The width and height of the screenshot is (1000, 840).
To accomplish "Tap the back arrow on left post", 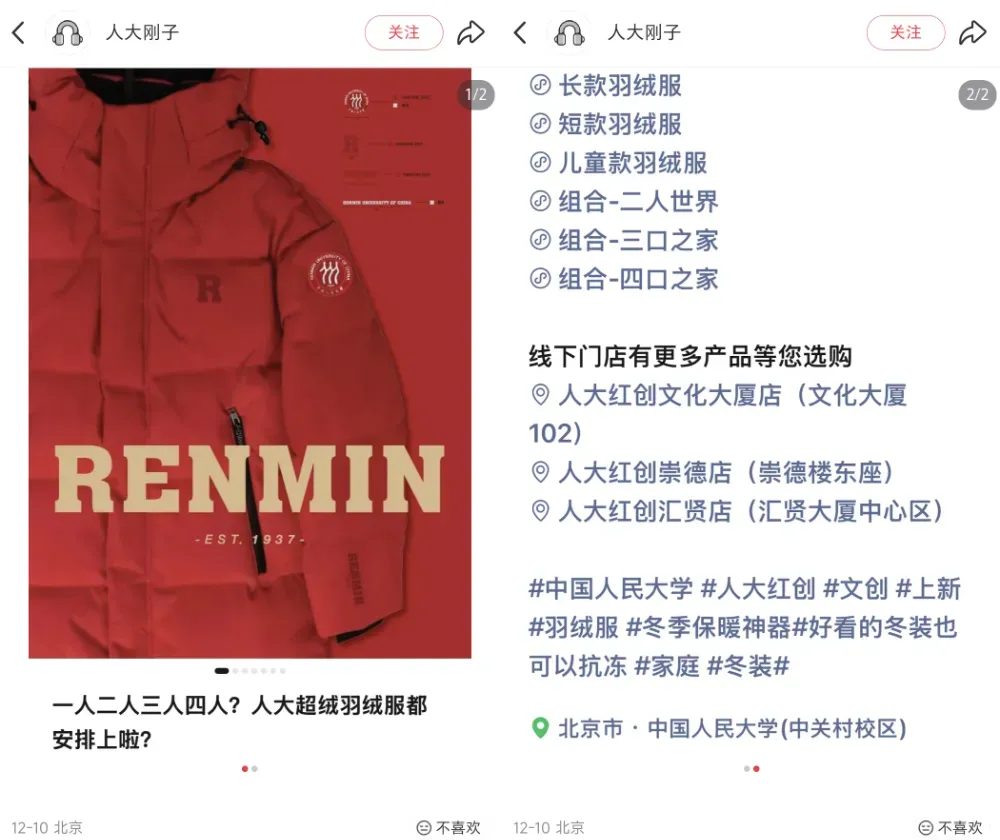I will tap(19, 33).
